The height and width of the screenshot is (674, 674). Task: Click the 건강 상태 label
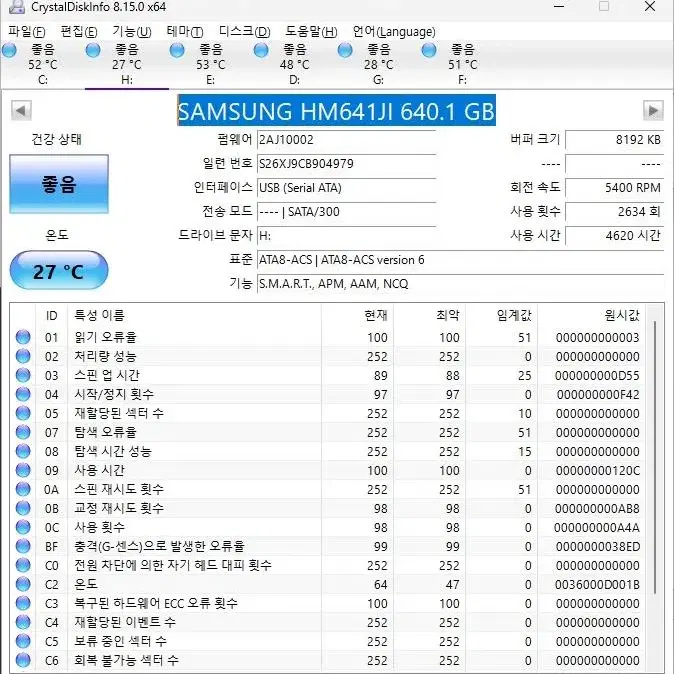(x=56, y=139)
